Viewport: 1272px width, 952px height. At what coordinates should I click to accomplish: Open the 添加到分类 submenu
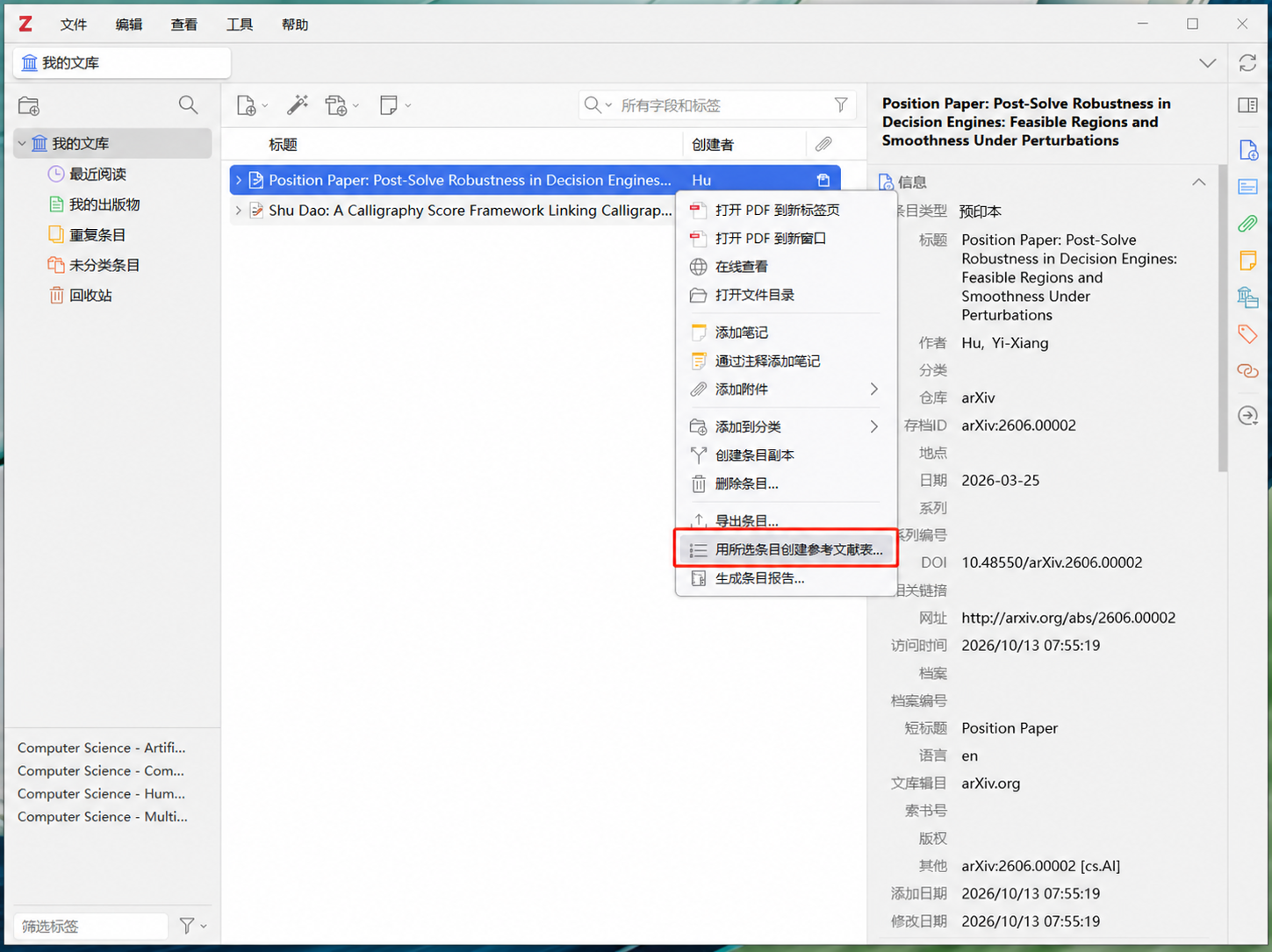pos(787,426)
